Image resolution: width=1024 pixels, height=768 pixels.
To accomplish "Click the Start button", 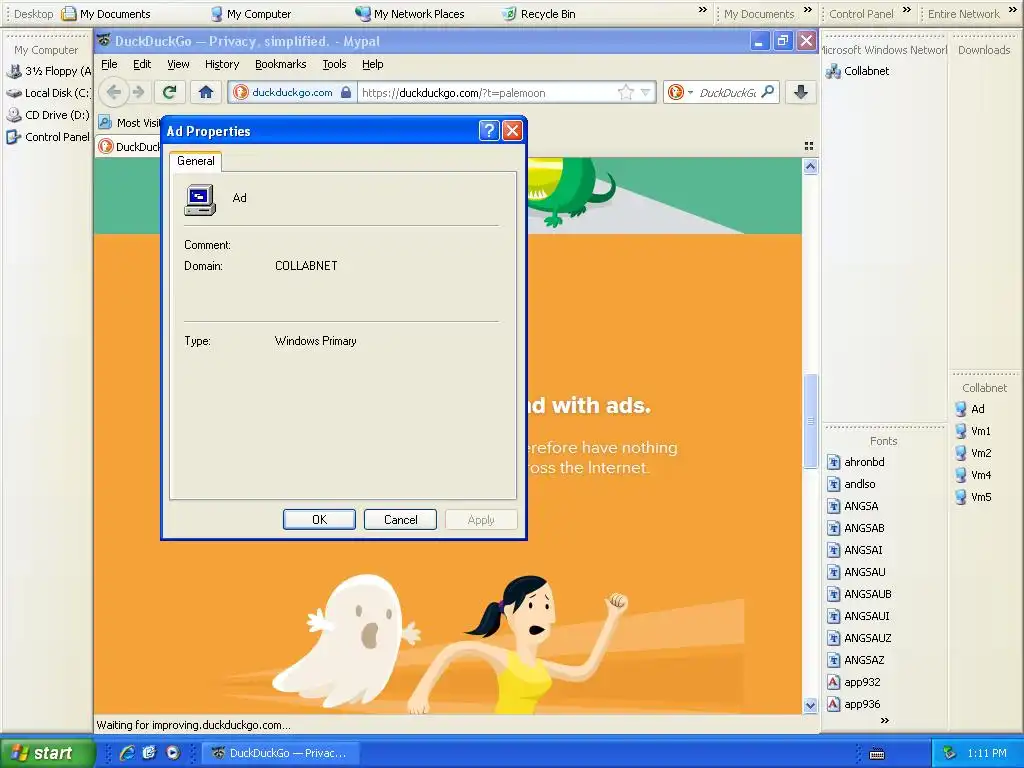I will [48, 753].
